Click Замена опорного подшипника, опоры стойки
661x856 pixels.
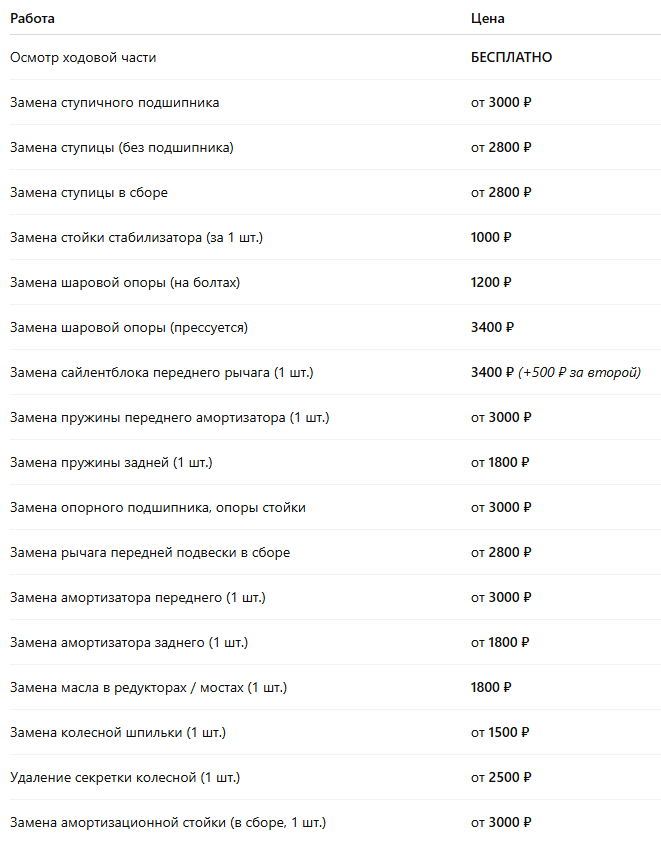click(158, 508)
